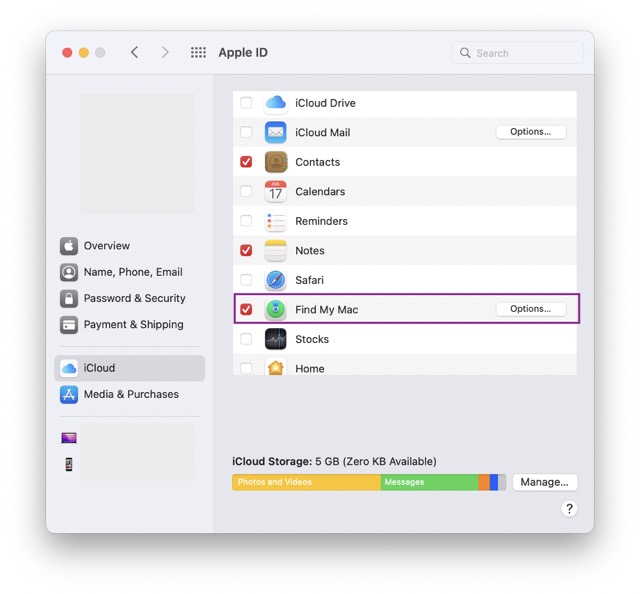Screen dimensions: 640x594
Task: Click the Calendars row label
Action: click(x=320, y=191)
